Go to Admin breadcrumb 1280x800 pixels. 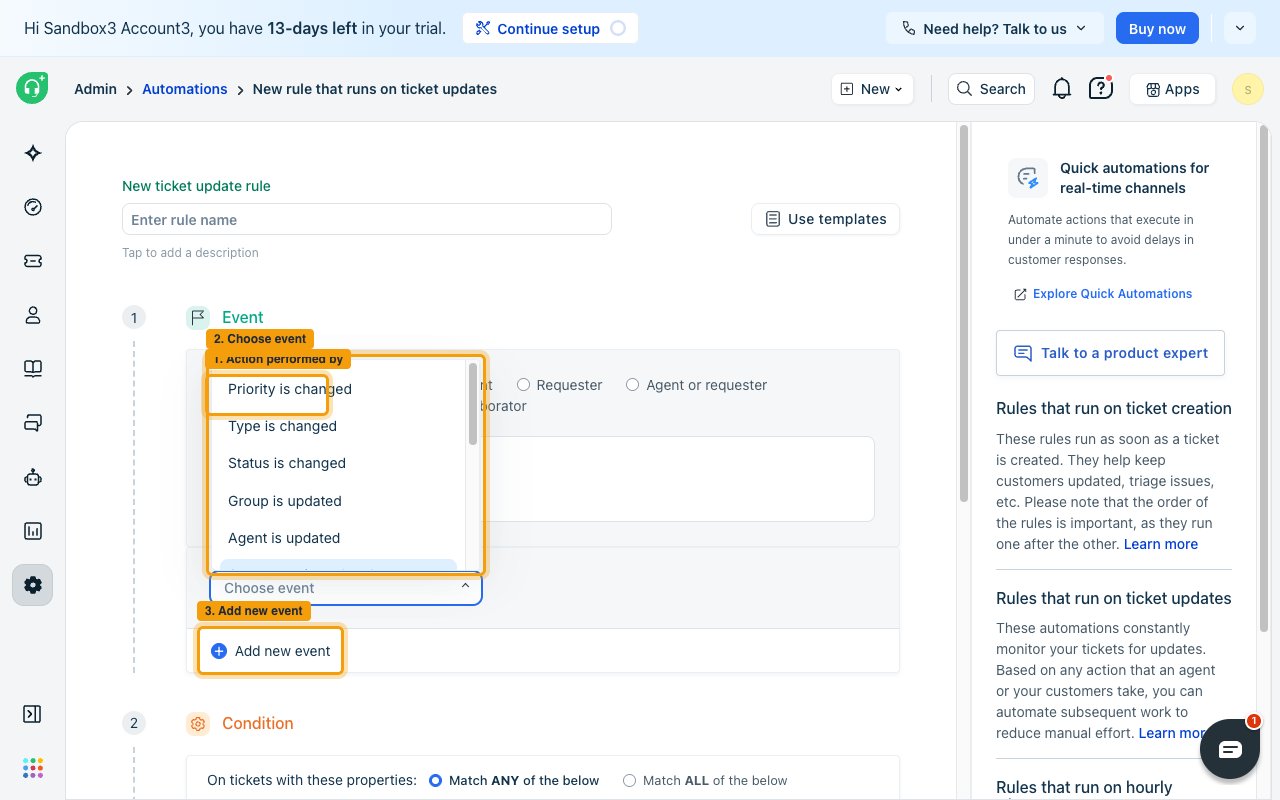tap(95, 89)
